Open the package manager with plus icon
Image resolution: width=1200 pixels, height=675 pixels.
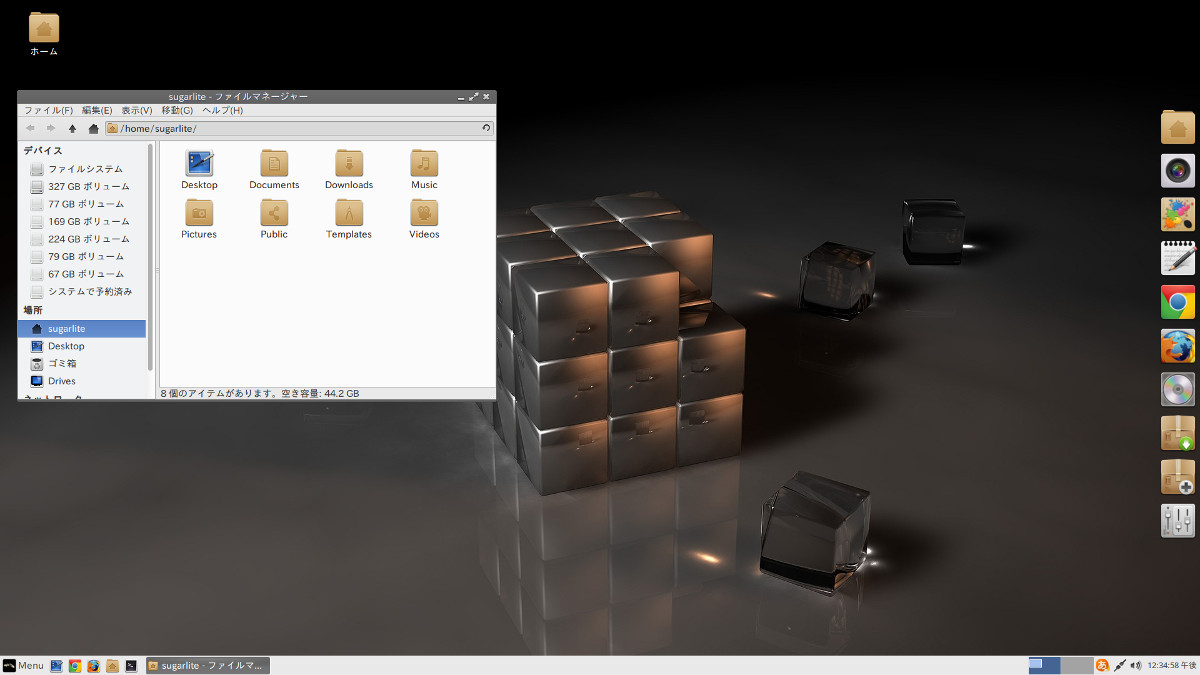coord(1178,477)
